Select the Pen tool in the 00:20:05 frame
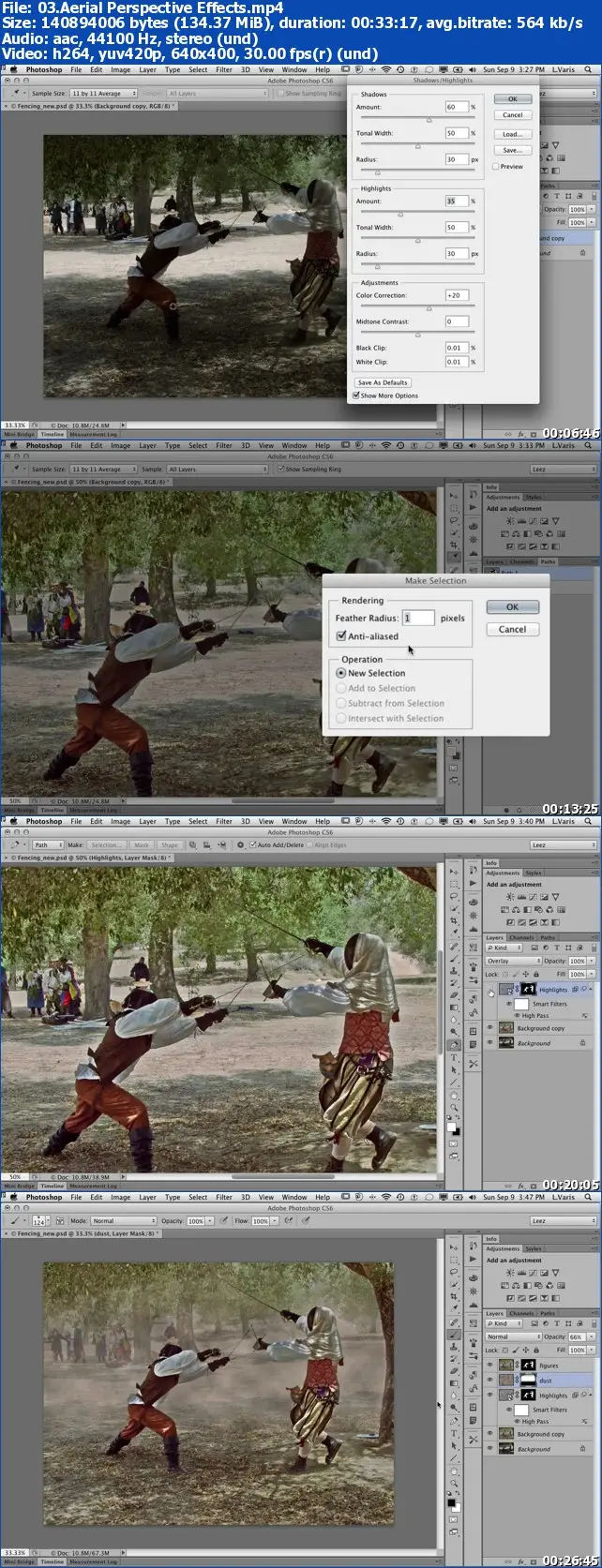The height and width of the screenshot is (1568, 602). click(x=453, y=1045)
